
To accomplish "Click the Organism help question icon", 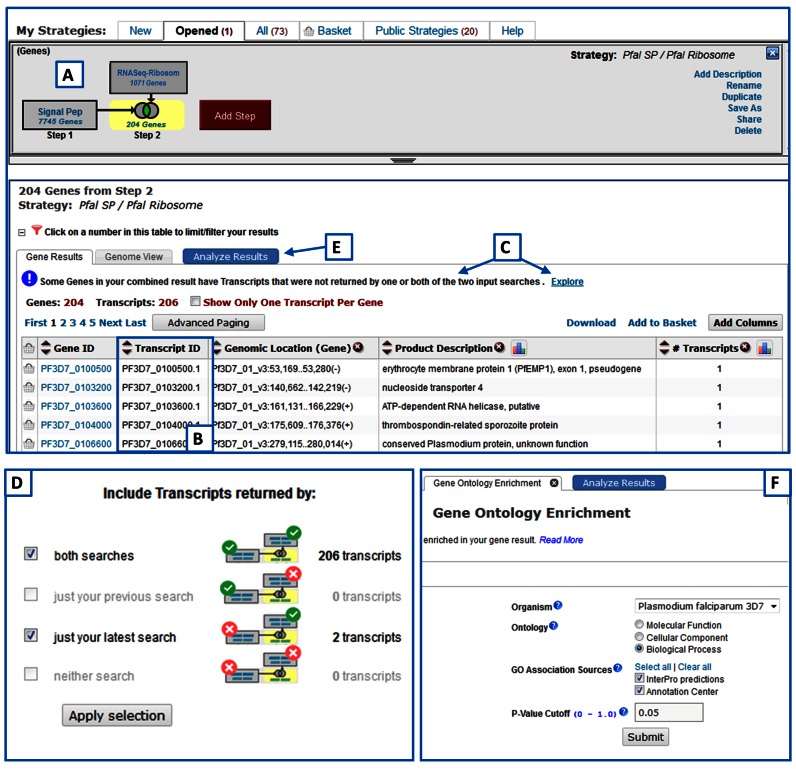I will click(557, 605).
